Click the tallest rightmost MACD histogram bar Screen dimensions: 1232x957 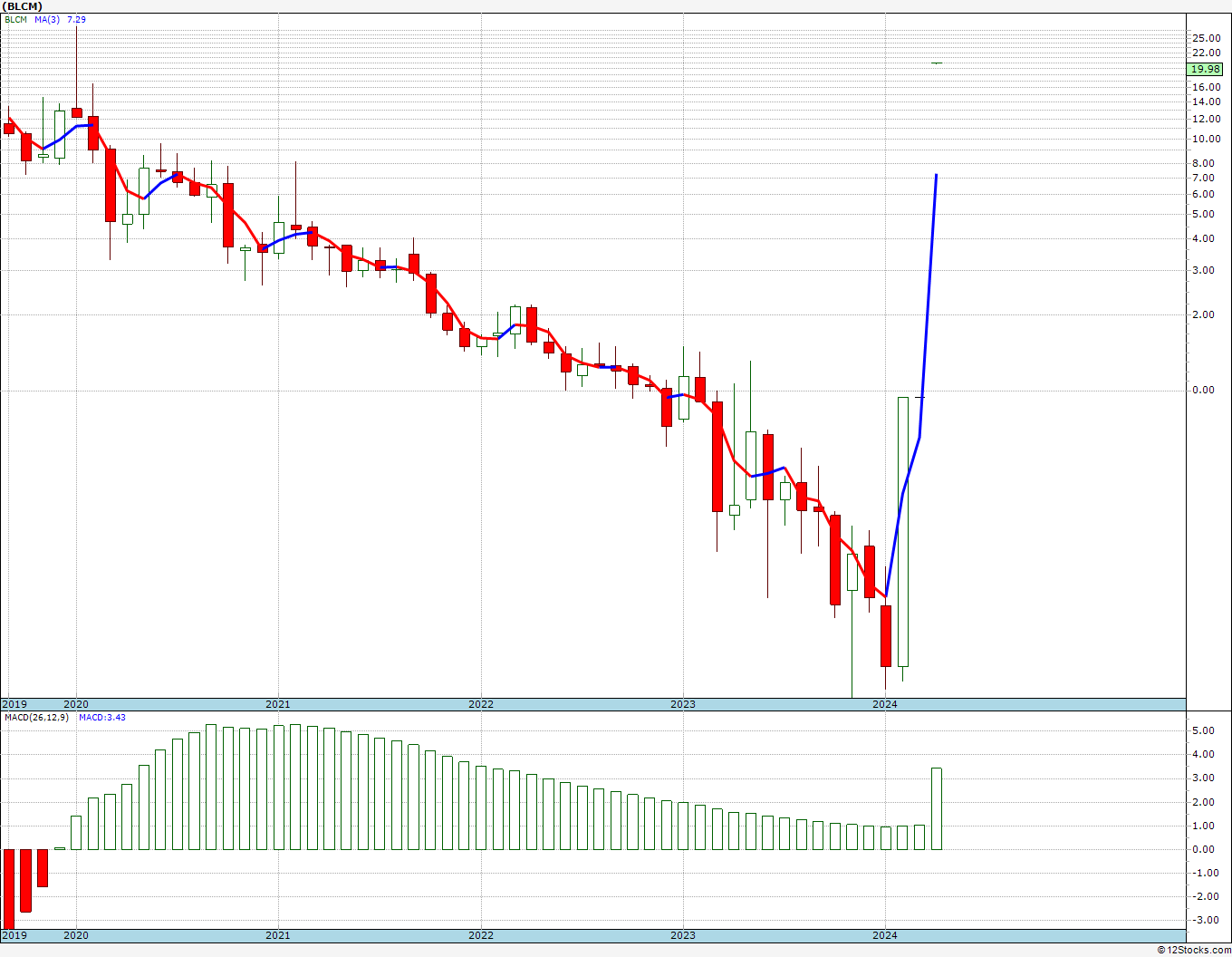936,808
